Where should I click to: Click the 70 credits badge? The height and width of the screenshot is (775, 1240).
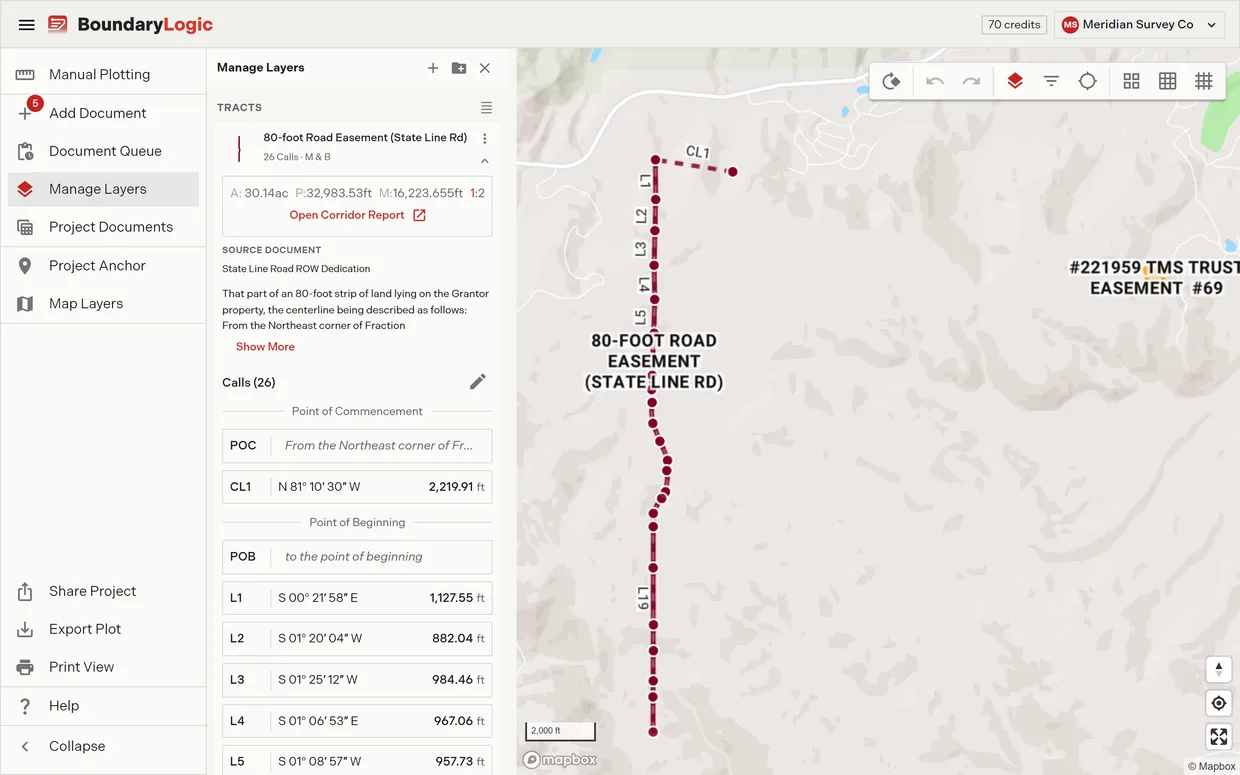[x=1014, y=25]
